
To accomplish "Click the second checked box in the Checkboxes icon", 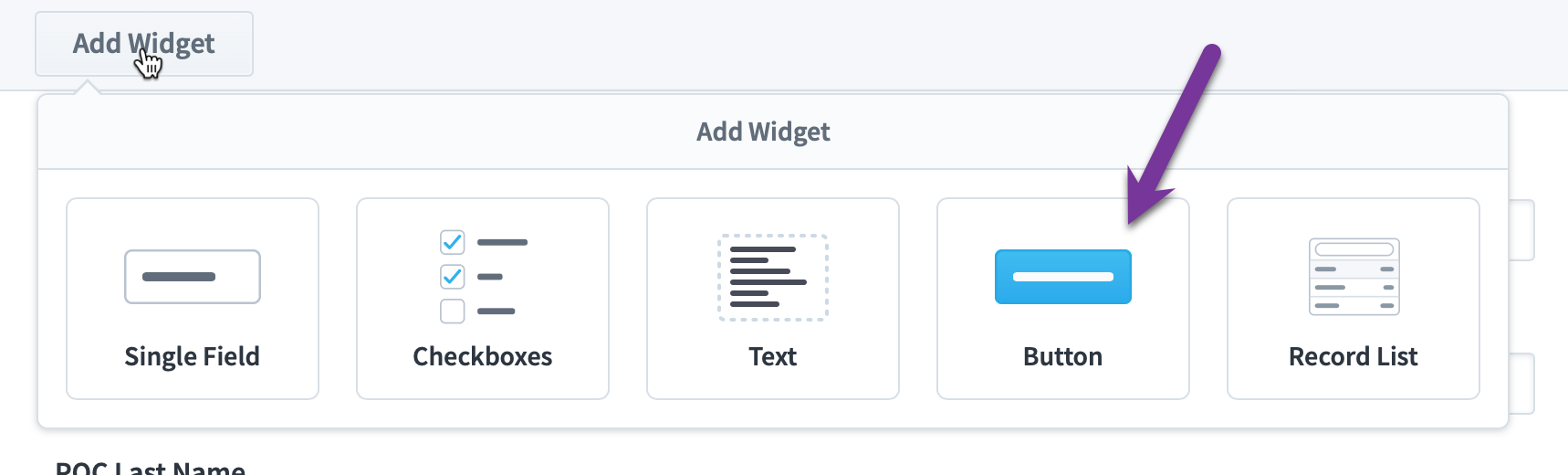I will click(x=453, y=276).
